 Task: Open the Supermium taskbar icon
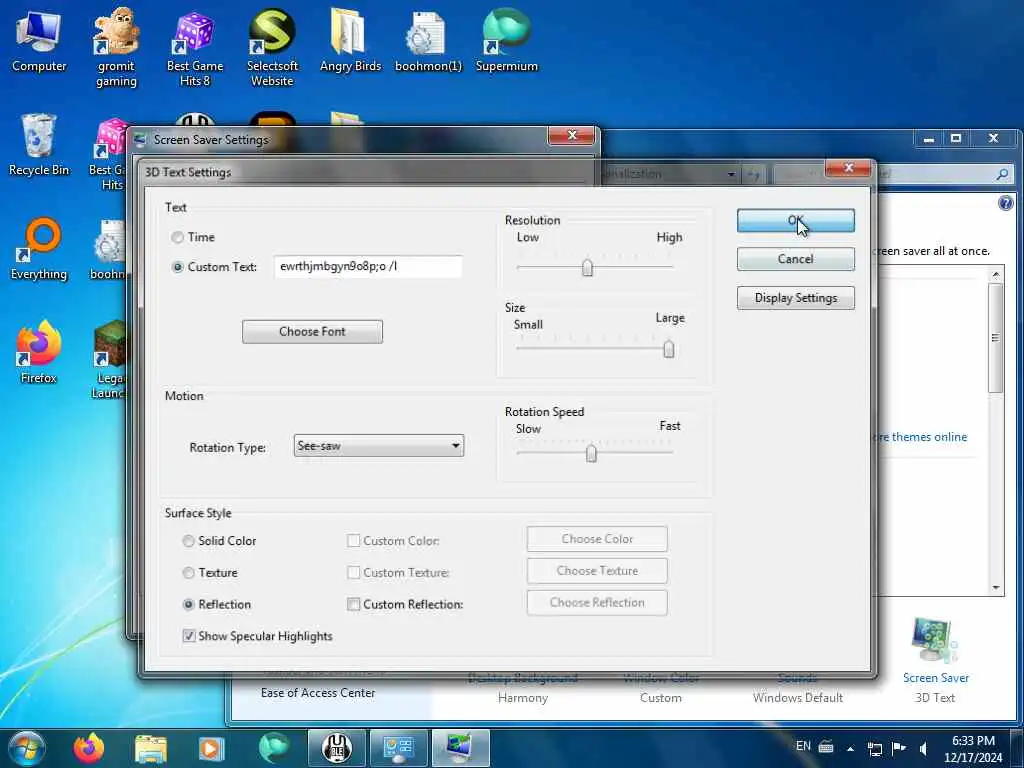(x=274, y=748)
